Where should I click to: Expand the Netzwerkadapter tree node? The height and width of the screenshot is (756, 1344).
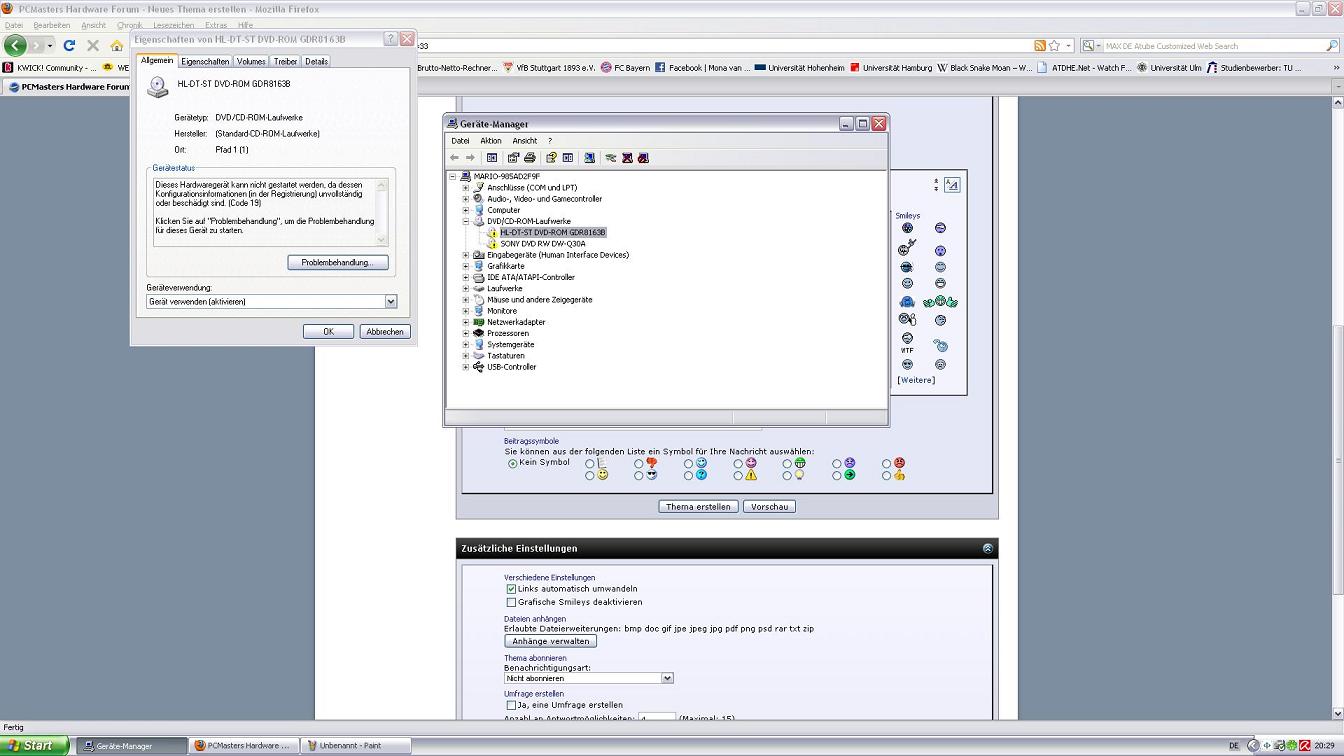click(x=466, y=322)
